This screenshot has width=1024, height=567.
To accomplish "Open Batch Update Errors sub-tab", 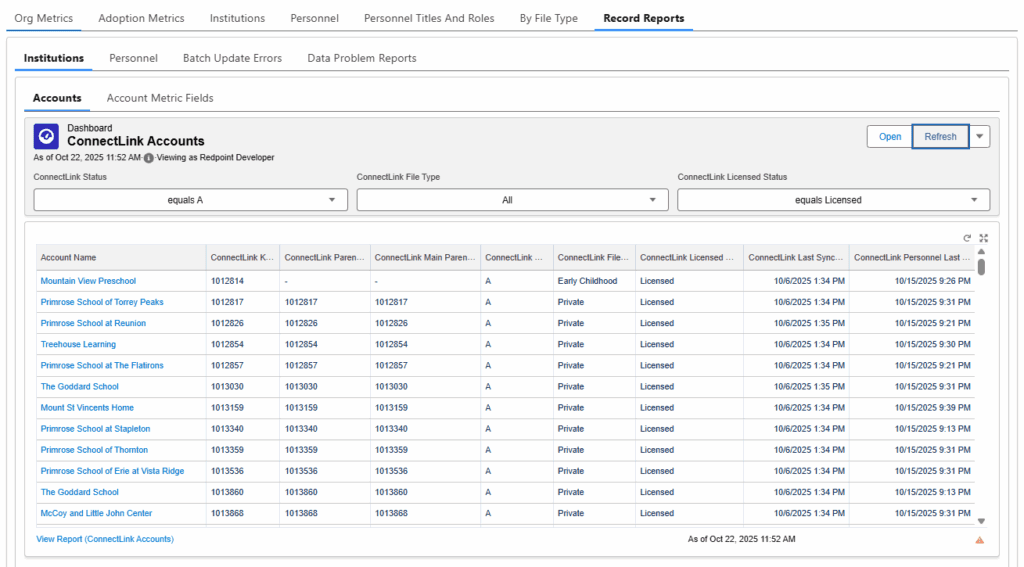I will (232, 58).
